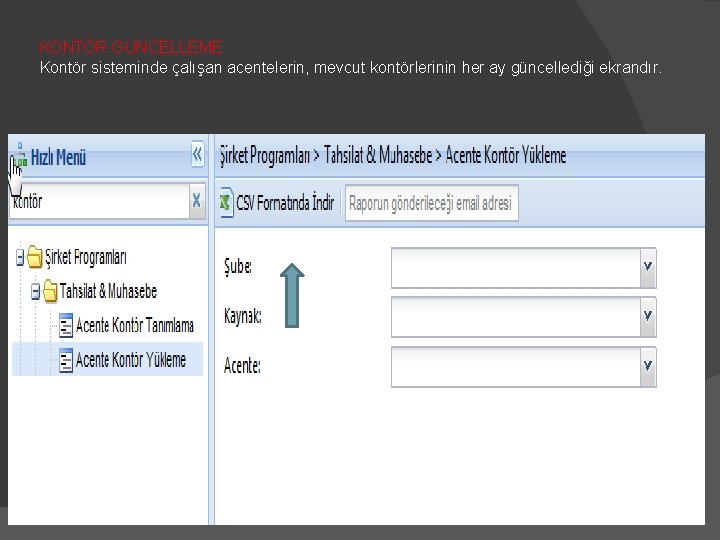Click inside the Şube combo box field

(x=516, y=268)
